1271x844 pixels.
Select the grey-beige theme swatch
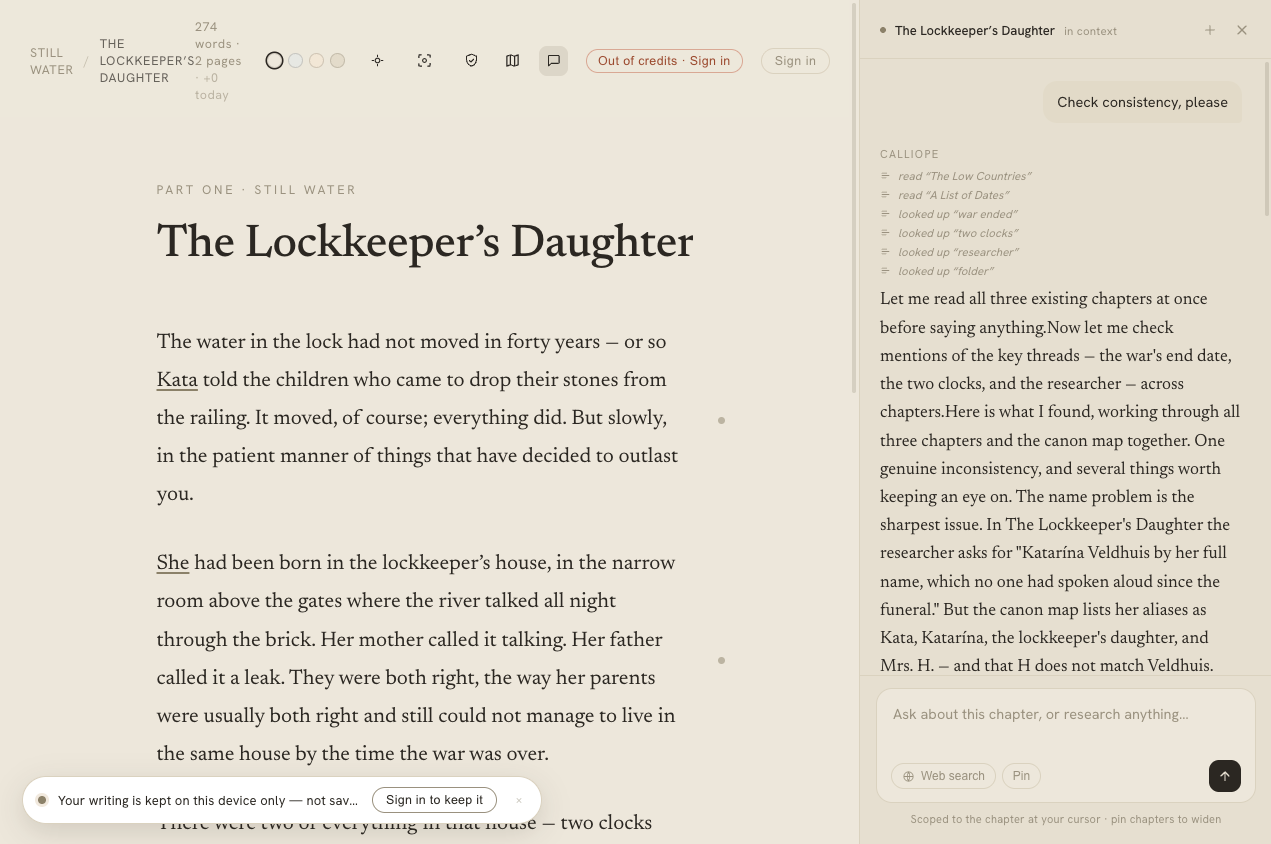coord(338,61)
